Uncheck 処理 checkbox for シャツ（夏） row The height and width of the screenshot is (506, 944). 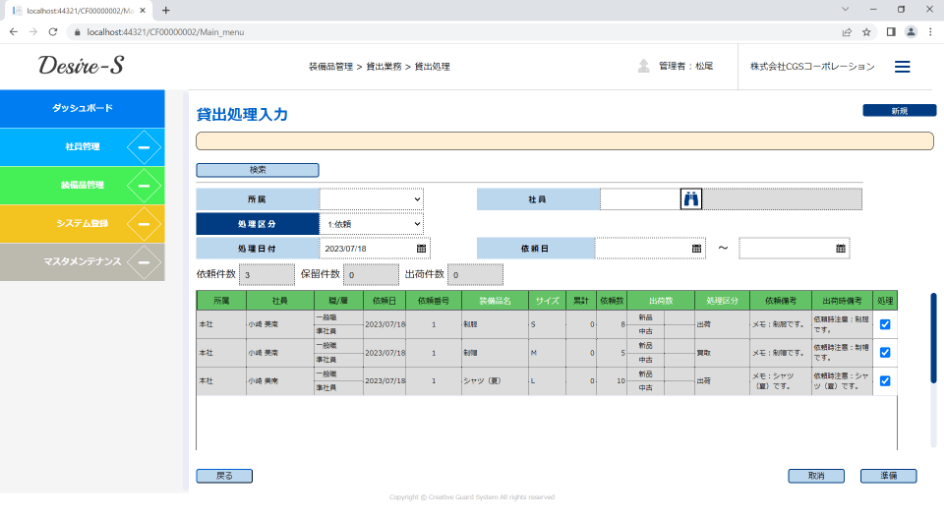(x=885, y=381)
